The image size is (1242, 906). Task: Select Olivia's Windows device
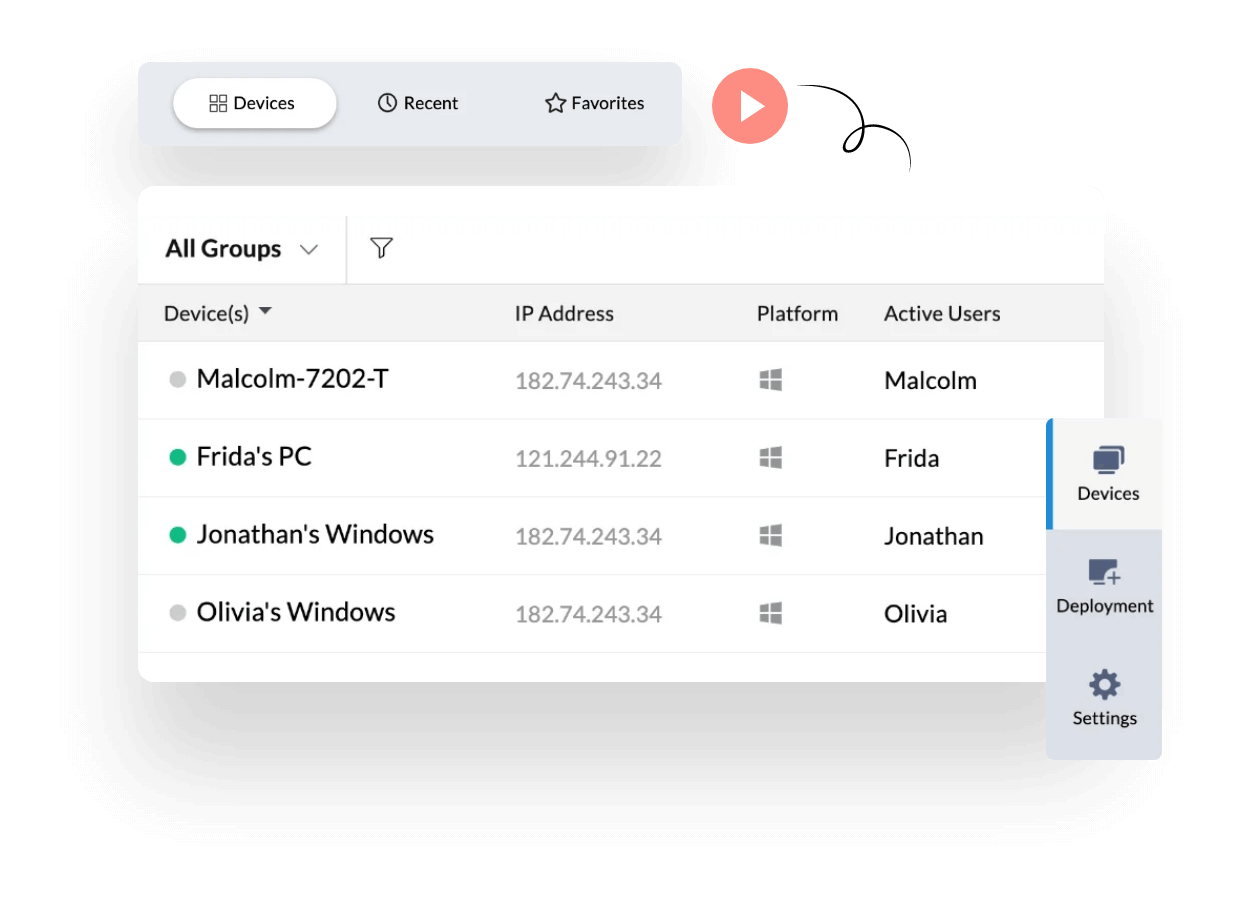[296, 613]
